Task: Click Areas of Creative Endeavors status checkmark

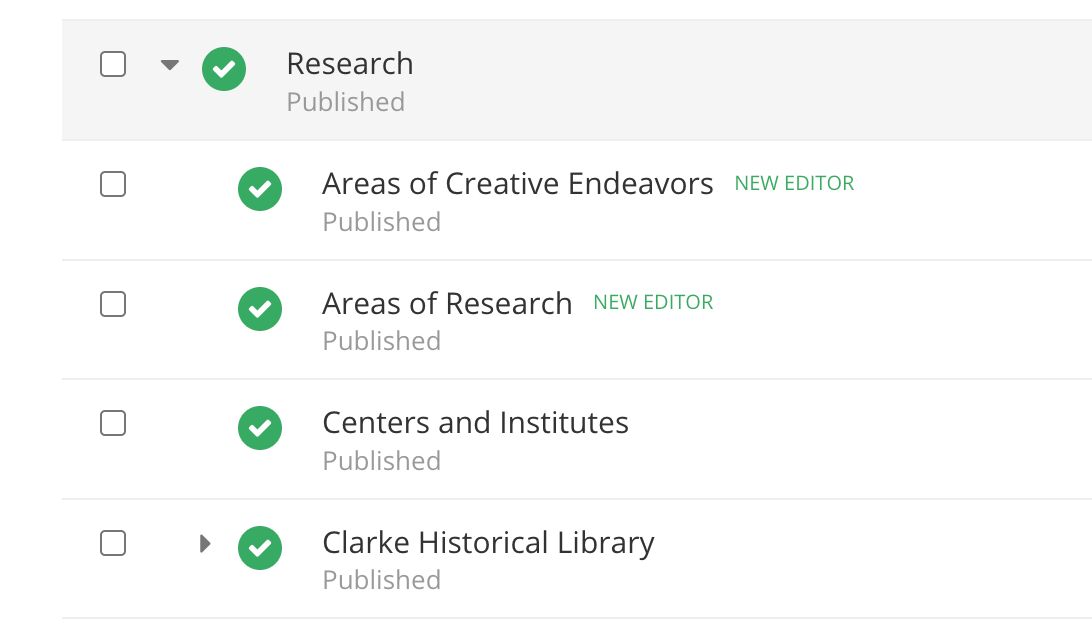Action: [x=260, y=189]
